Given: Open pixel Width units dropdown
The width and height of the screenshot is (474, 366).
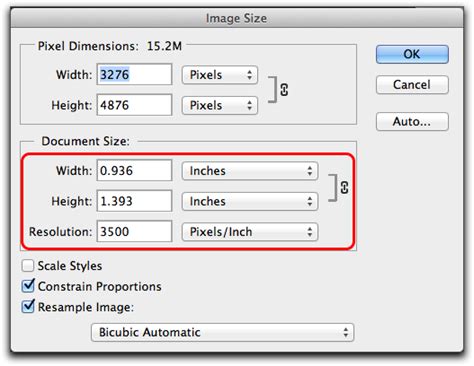Looking at the screenshot, I should 220,75.
